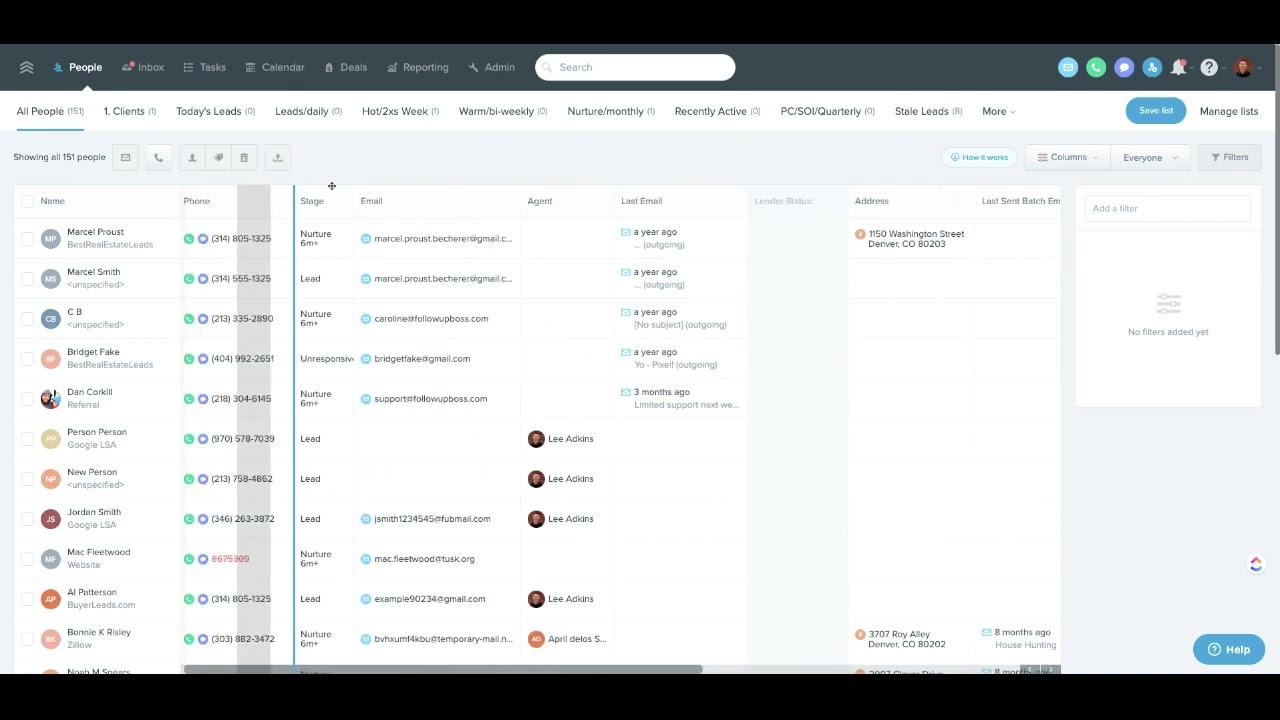The height and width of the screenshot is (720, 1280).
Task: Click email icon beside bridgetfake@gmail.com
Action: pos(366,359)
